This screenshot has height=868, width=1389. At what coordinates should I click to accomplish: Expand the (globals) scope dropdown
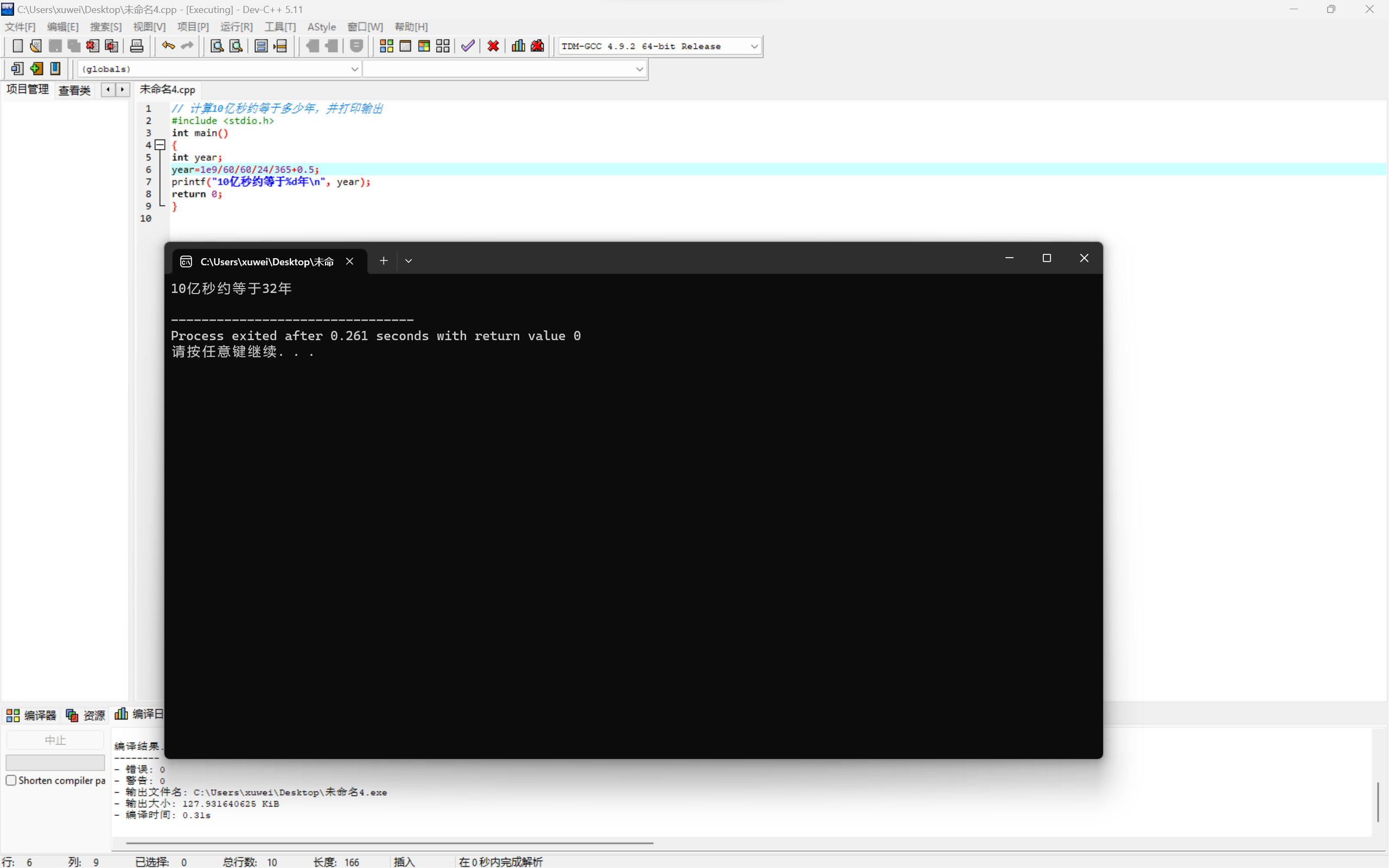click(x=354, y=69)
